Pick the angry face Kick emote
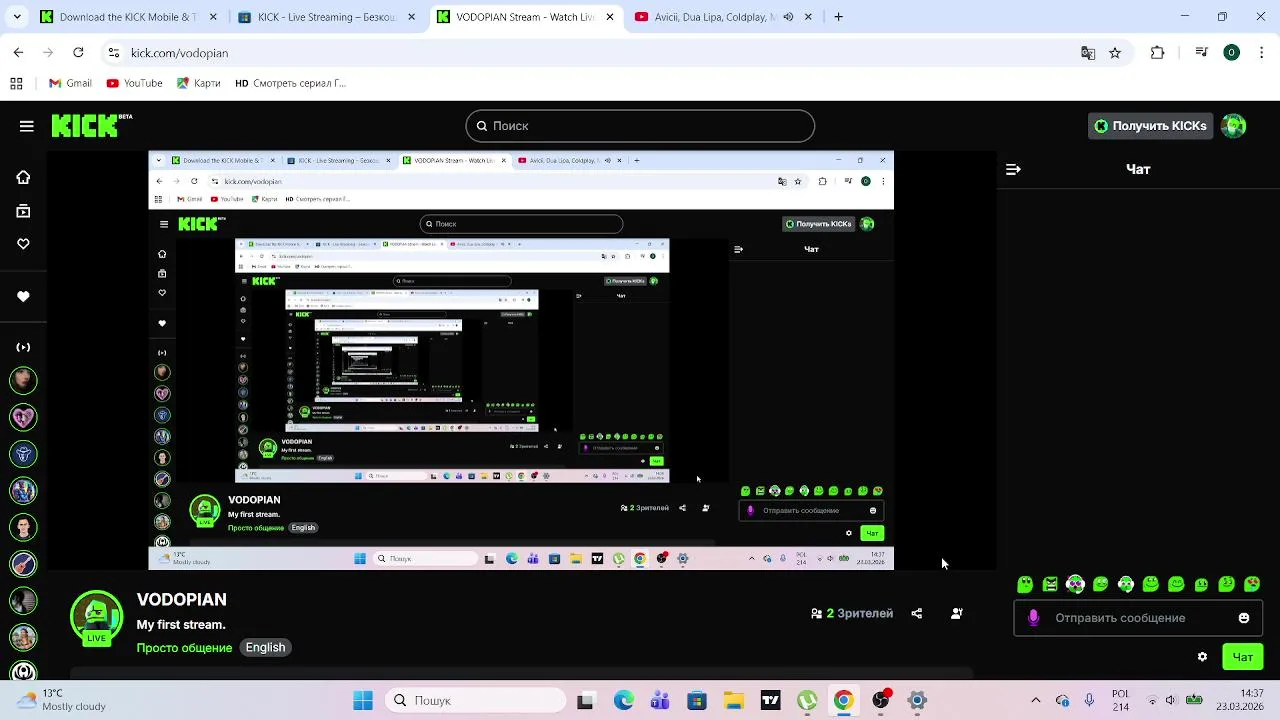 (x=1050, y=584)
